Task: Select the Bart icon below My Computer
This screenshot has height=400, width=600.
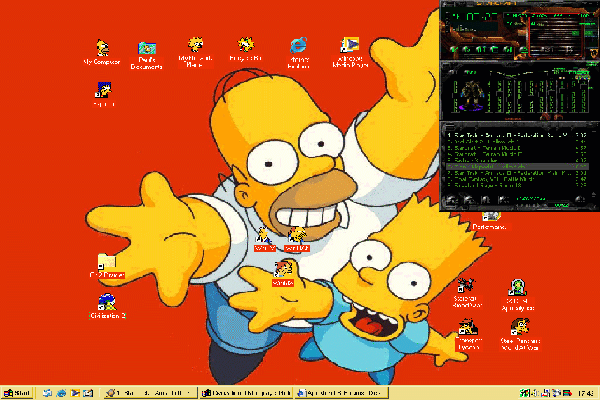Action: [103, 91]
